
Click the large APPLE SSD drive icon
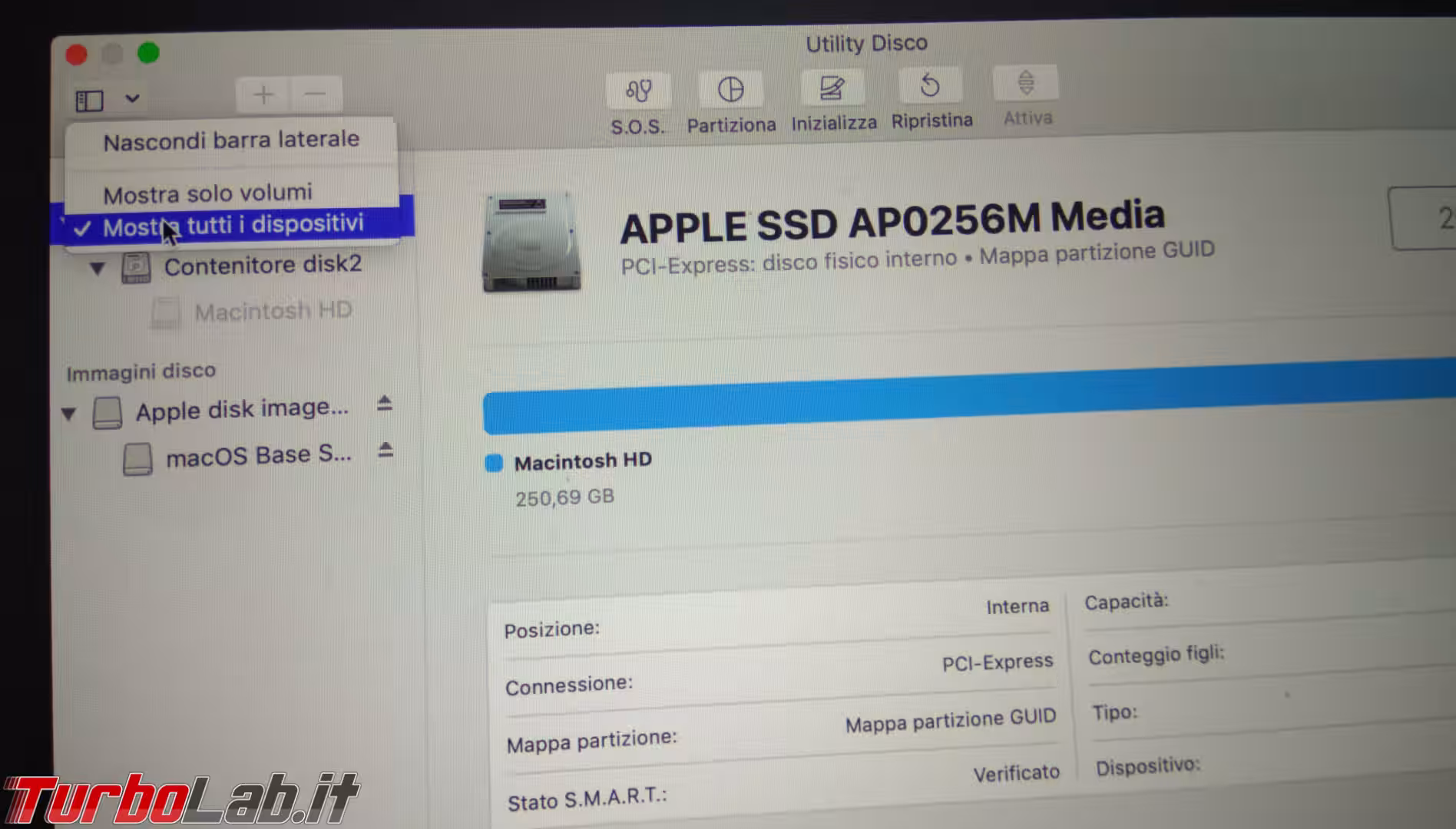531,242
